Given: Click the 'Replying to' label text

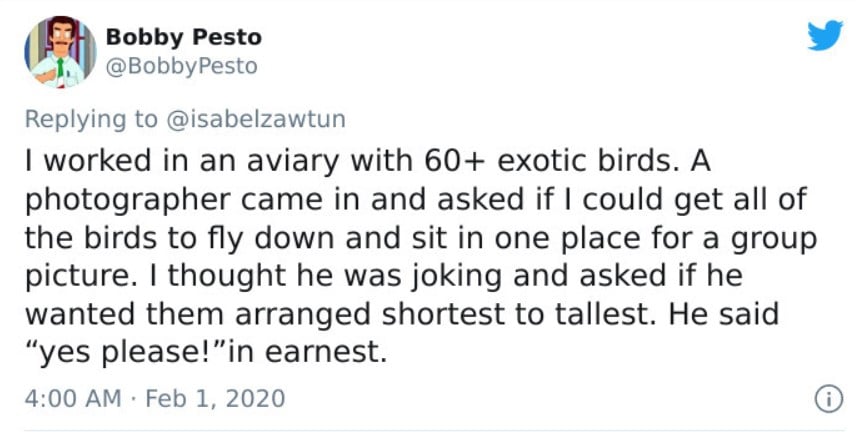Looking at the screenshot, I should [x=91, y=119].
